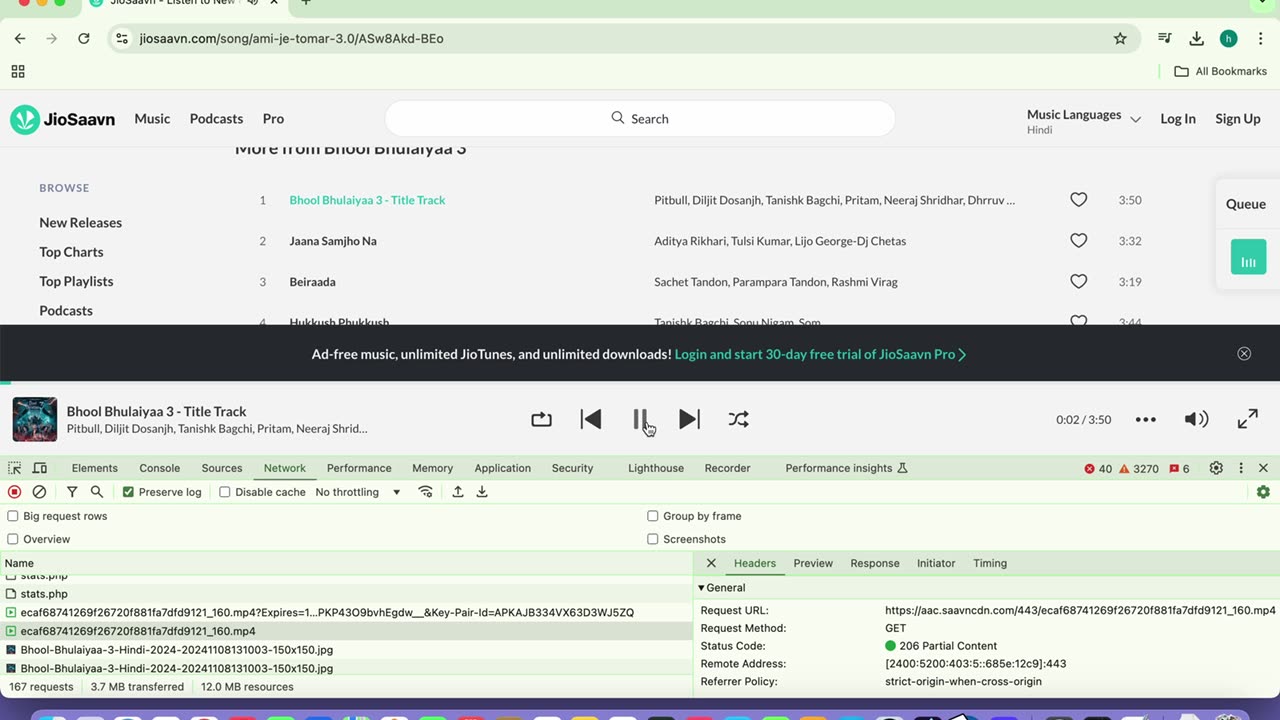The height and width of the screenshot is (720, 1280).
Task: Open Chrome media controls icon
Action: (x=1165, y=38)
